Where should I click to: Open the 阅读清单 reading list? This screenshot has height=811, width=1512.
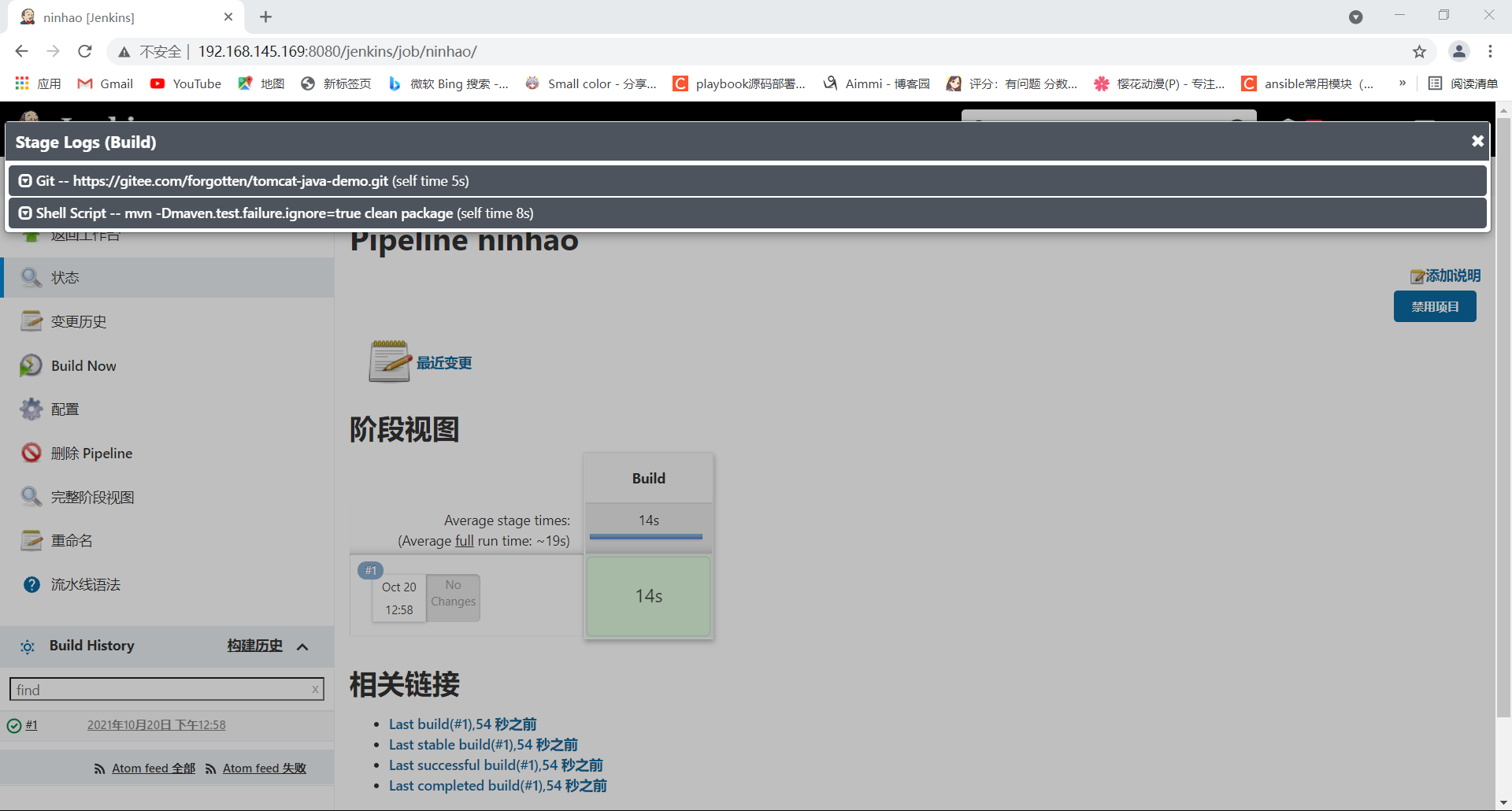(1463, 83)
